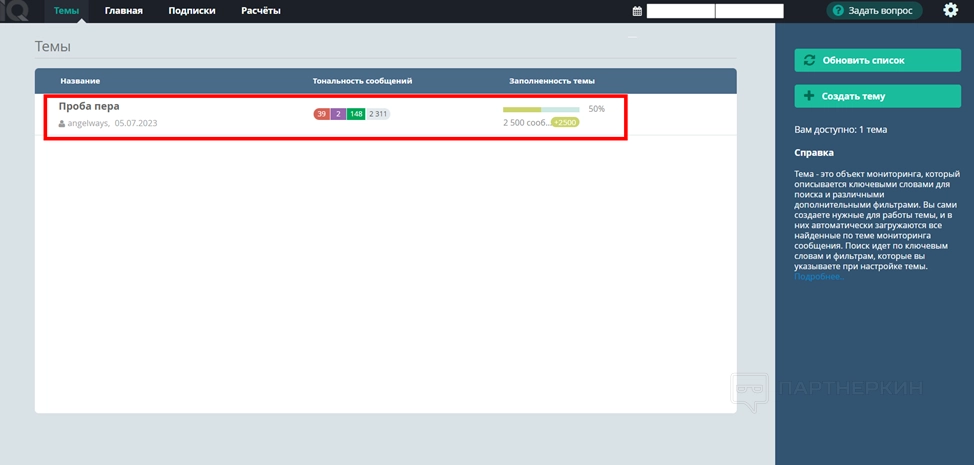The height and width of the screenshot is (465, 974).
Task: Click the gray neutral badge 2 311
Action: coord(378,114)
